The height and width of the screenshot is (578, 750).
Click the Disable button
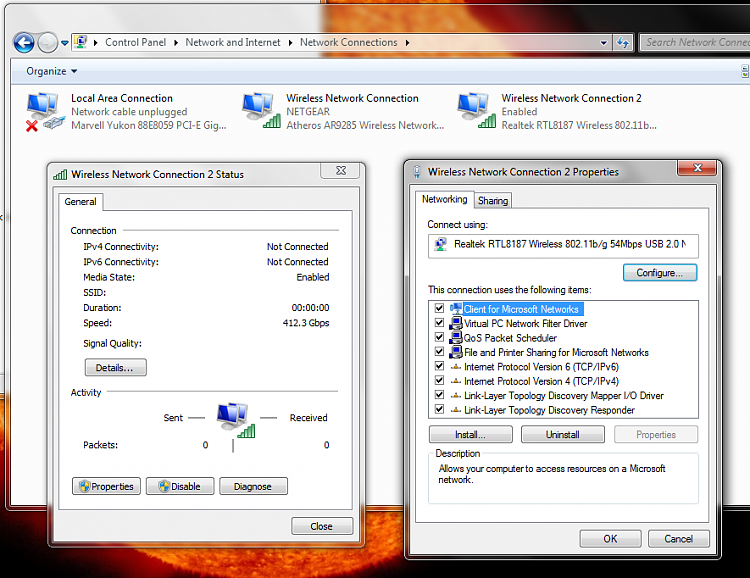pos(180,486)
